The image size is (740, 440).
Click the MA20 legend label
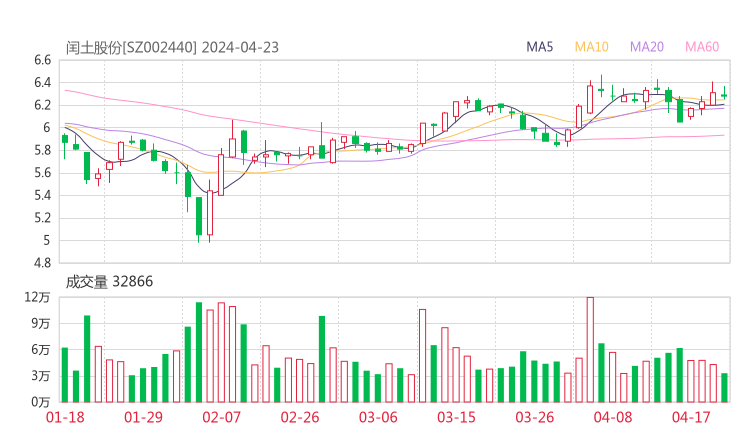(x=647, y=47)
